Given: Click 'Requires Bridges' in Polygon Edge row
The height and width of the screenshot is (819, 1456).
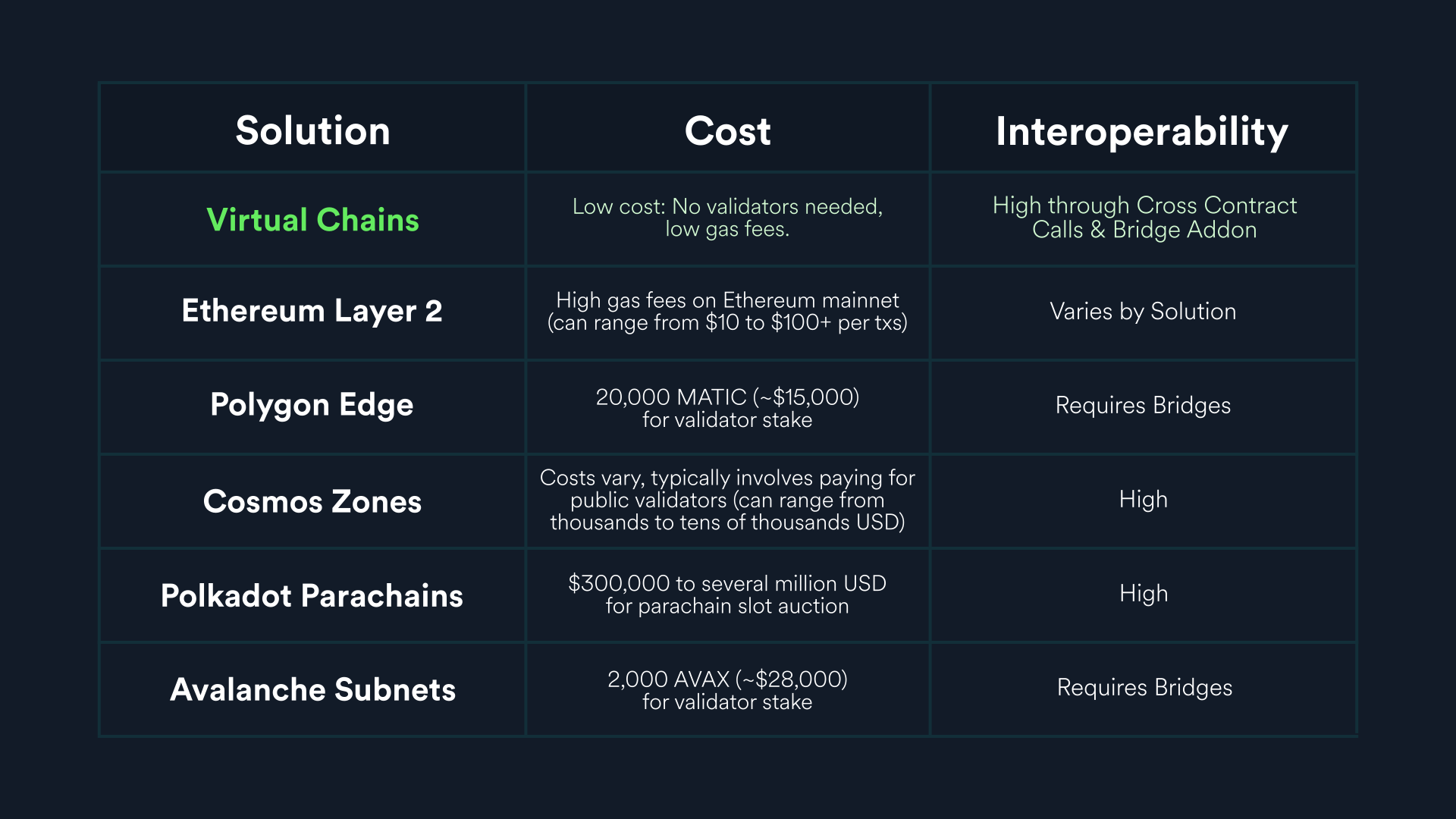Looking at the screenshot, I should pyautogui.click(x=1143, y=406).
